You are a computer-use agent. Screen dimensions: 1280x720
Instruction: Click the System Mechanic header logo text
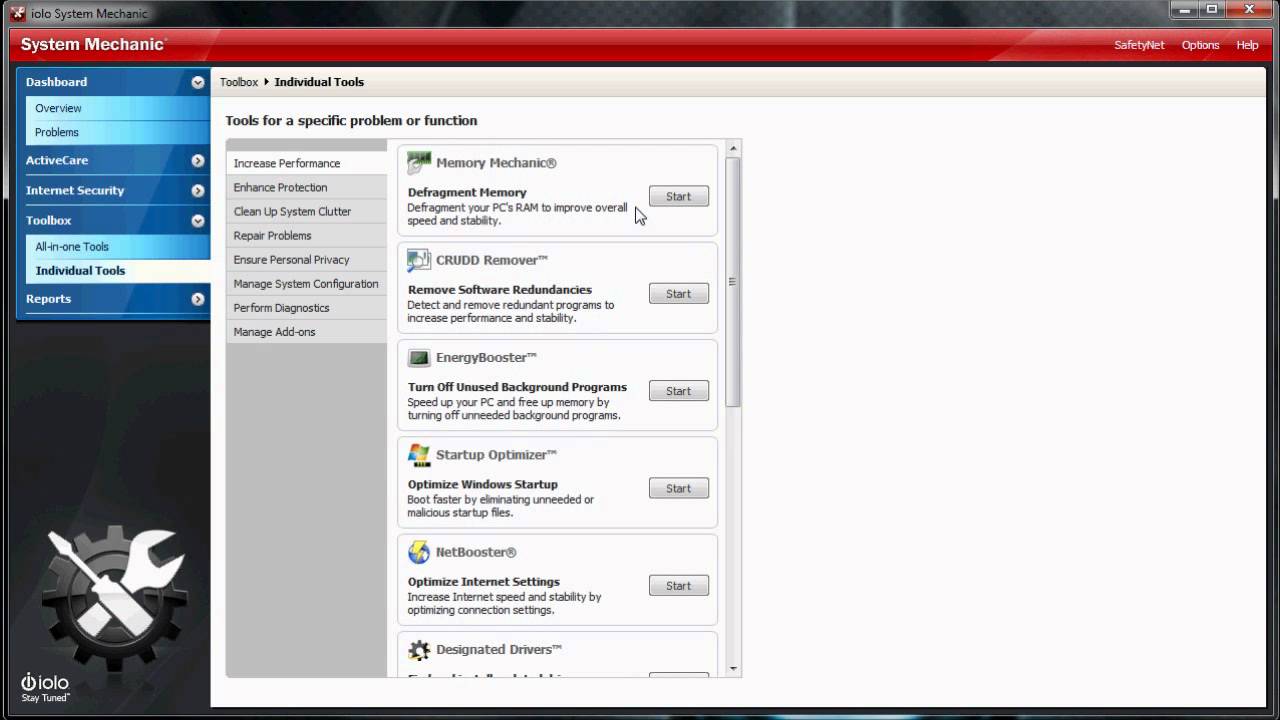pos(93,45)
